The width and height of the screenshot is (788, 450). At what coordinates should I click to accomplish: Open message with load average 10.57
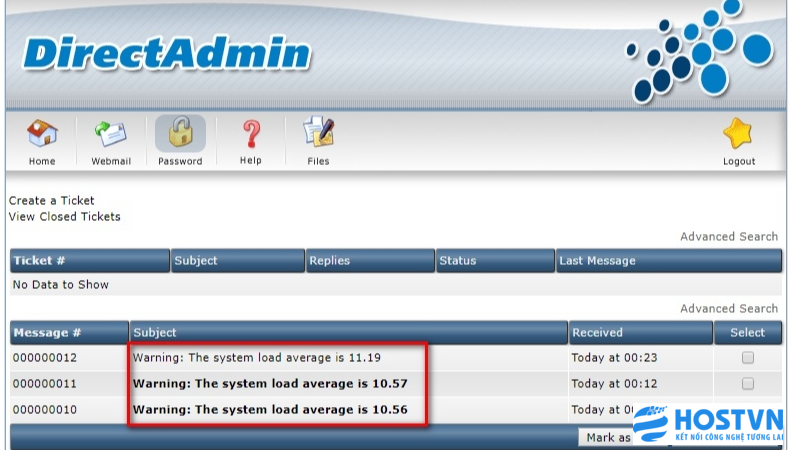pos(270,384)
